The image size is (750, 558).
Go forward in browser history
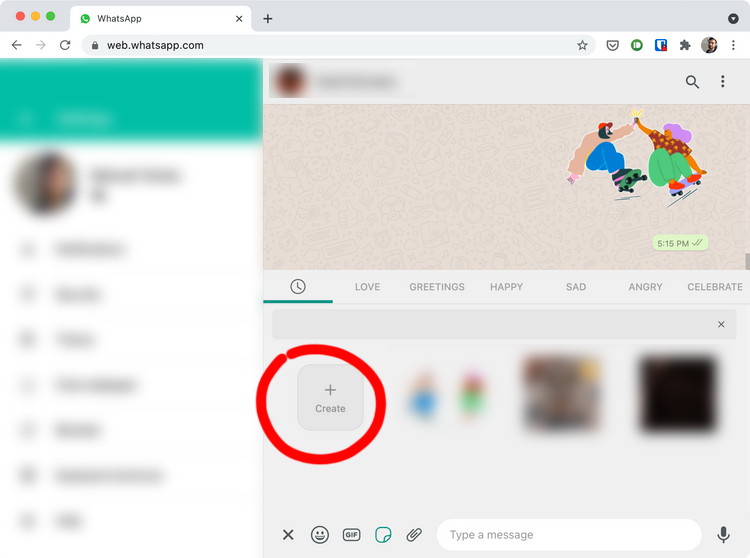[x=41, y=45]
